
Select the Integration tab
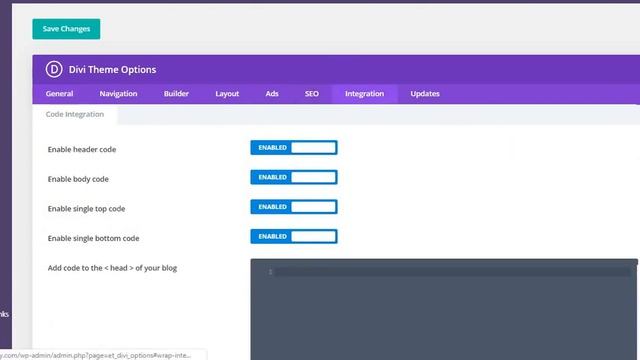(364, 94)
